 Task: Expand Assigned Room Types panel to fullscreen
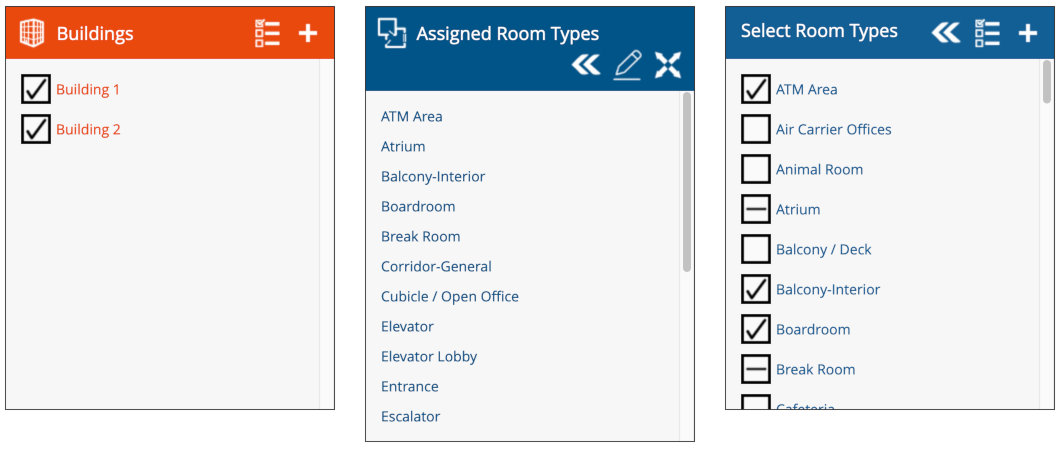(x=668, y=66)
